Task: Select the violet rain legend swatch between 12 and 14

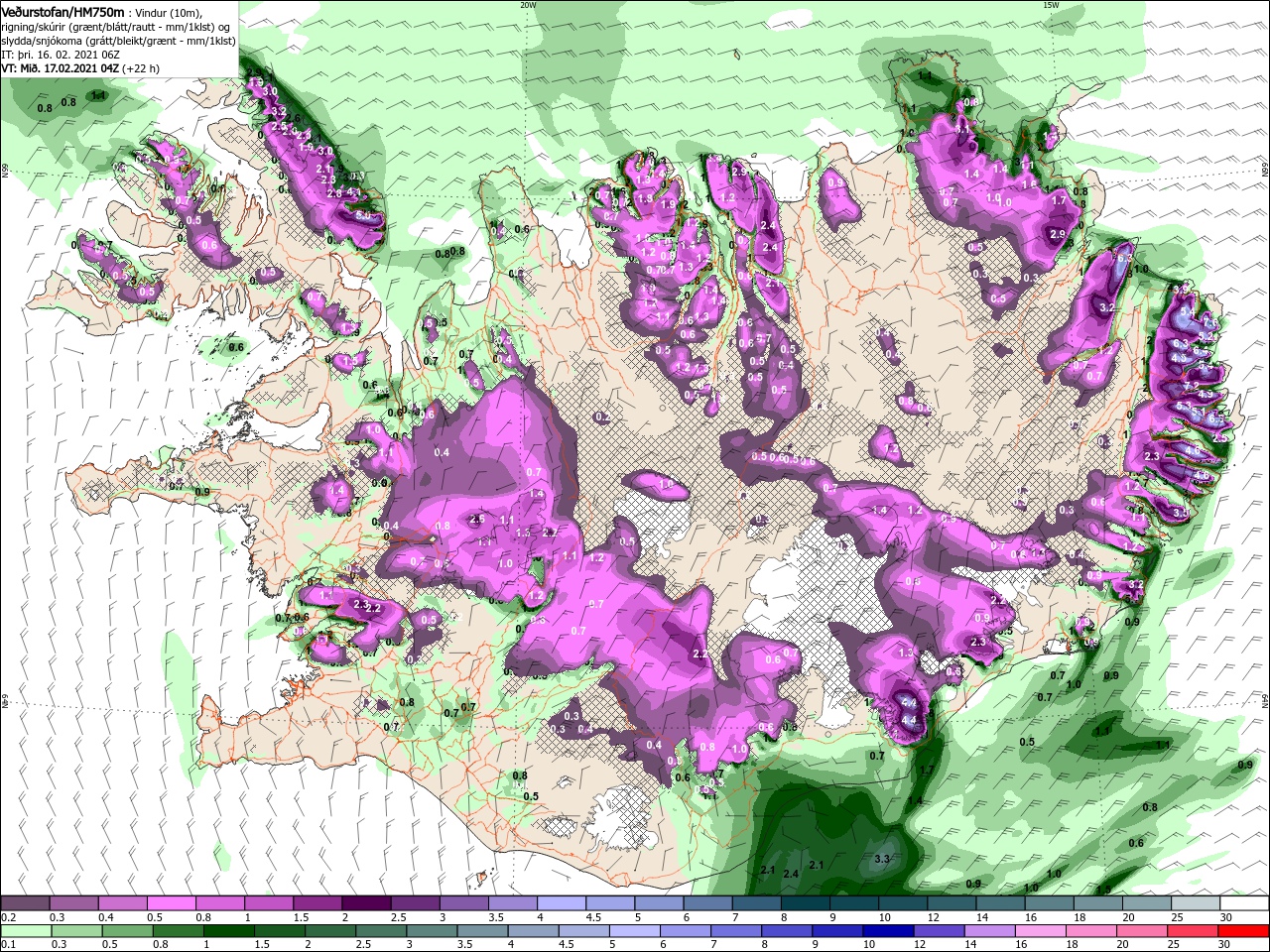Action: 937,931
